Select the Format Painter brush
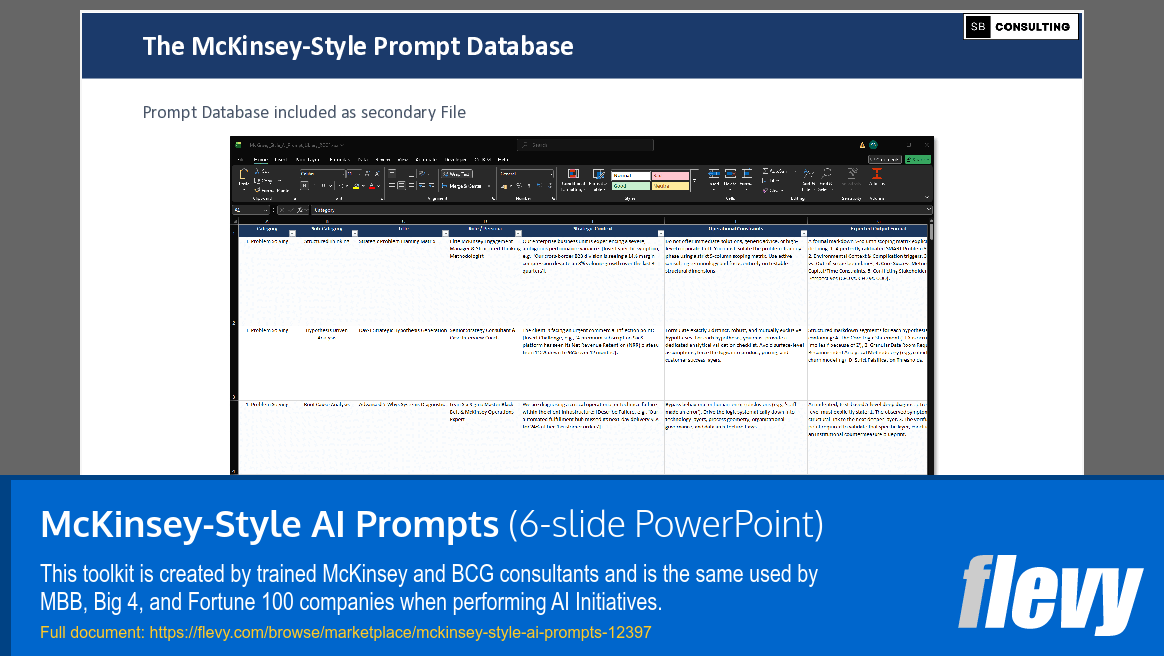1164x656 pixels. click(x=258, y=190)
